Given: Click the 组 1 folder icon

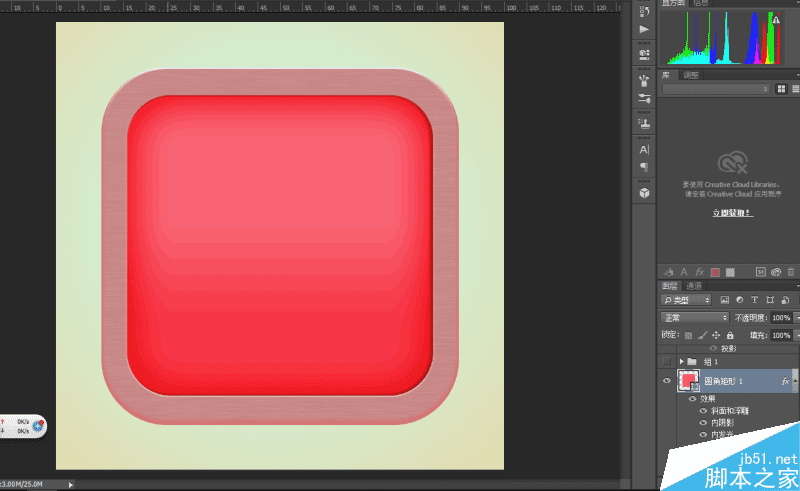Looking at the screenshot, I should click(692, 361).
